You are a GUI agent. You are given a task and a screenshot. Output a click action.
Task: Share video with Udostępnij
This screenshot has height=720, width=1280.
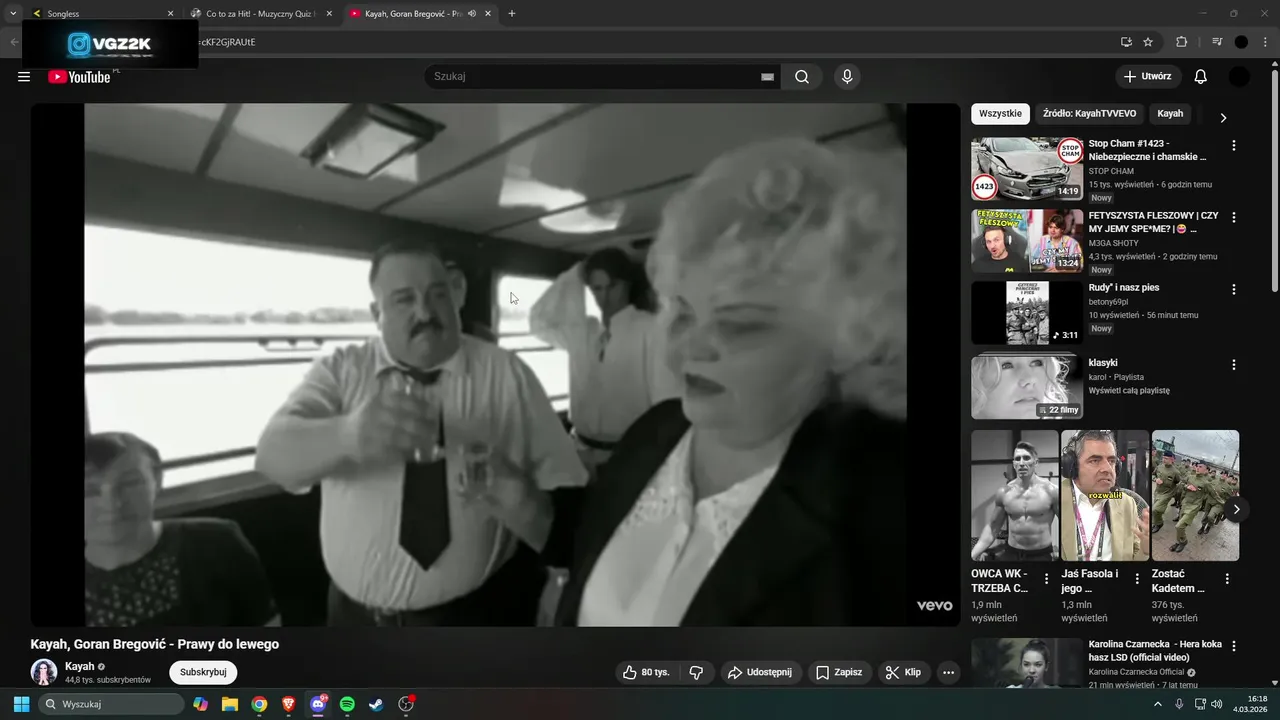(760, 673)
